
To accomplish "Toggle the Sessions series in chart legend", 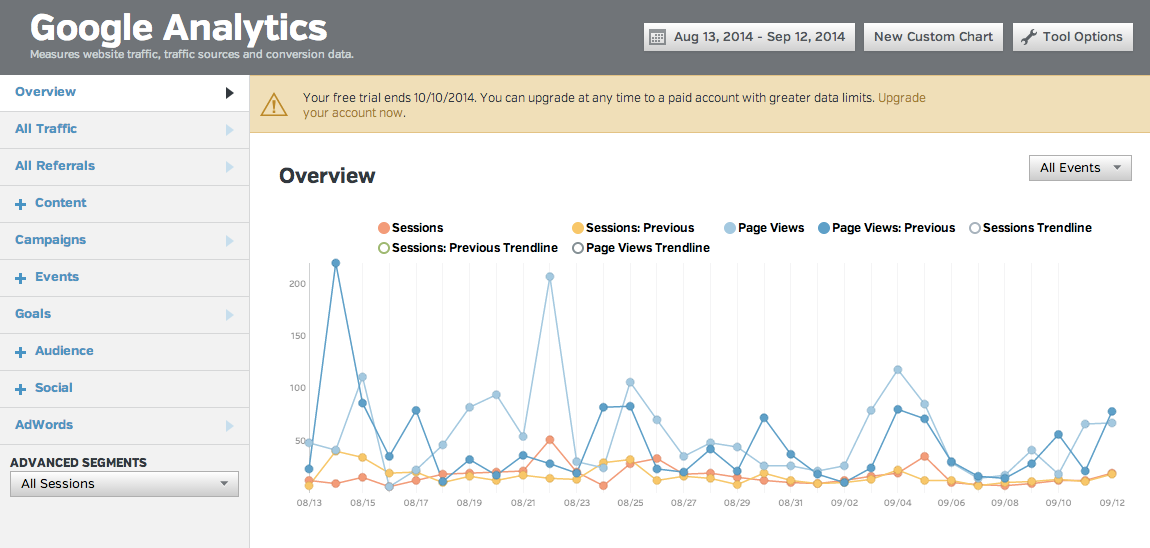I will (410, 228).
